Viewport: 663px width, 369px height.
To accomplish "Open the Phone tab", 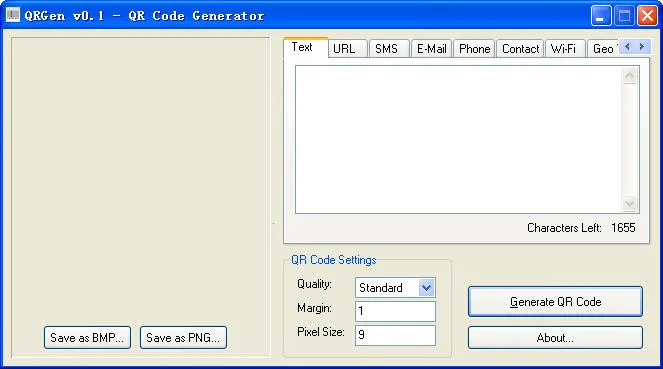I will (x=474, y=49).
